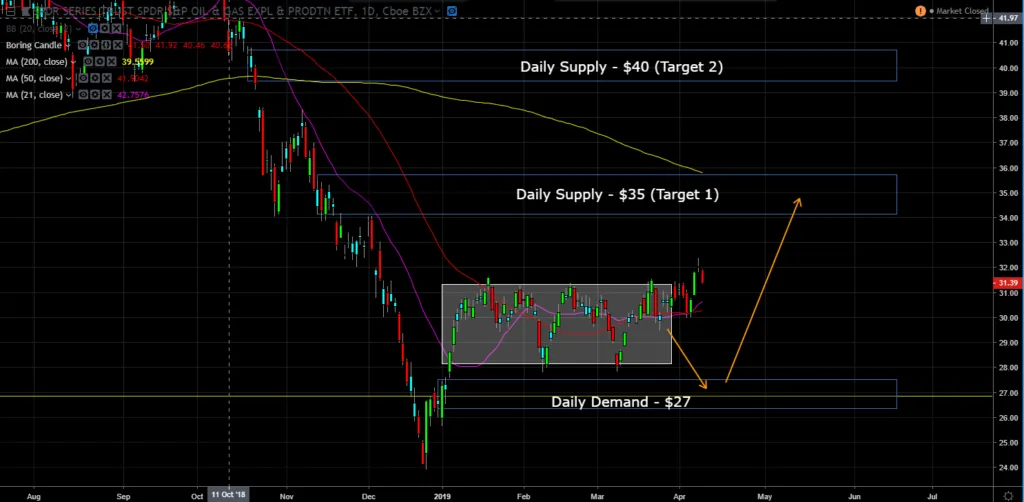Expand the symbol title dropdown arrow

[438, 11]
